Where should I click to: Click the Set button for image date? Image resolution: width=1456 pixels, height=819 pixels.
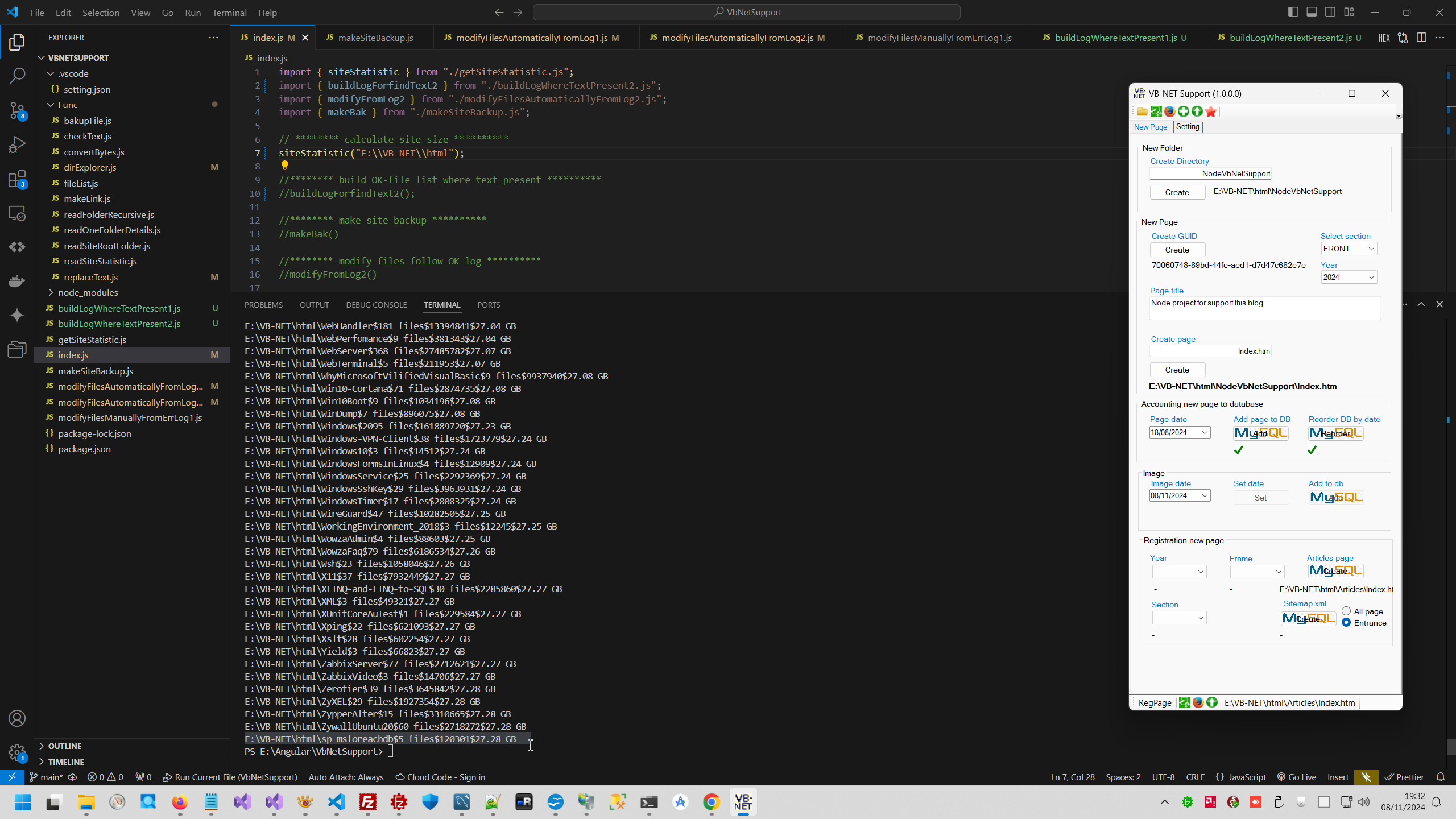(1260, 498)
